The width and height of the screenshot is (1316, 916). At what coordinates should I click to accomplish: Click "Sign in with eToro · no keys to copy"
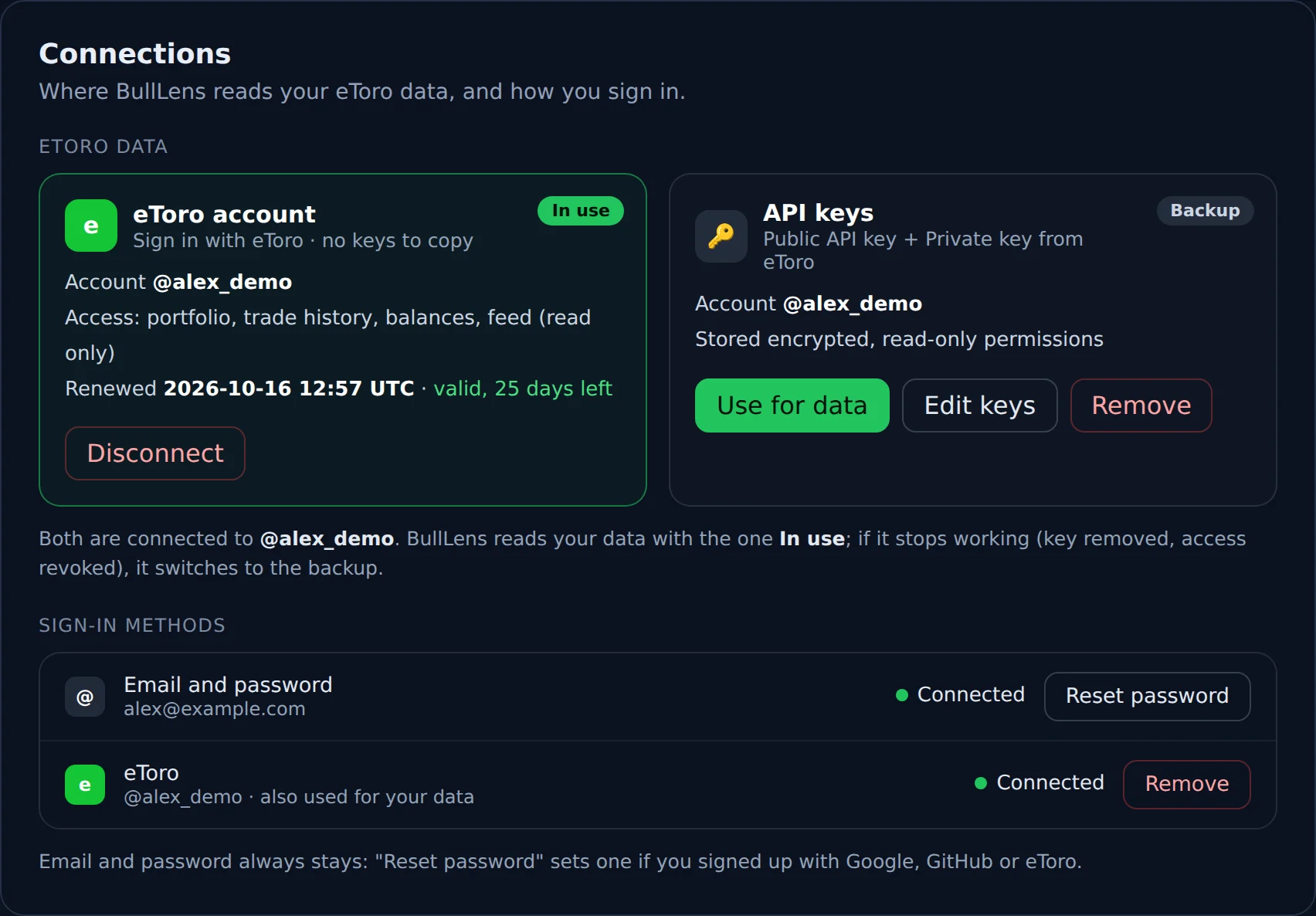tap(303, 241)
